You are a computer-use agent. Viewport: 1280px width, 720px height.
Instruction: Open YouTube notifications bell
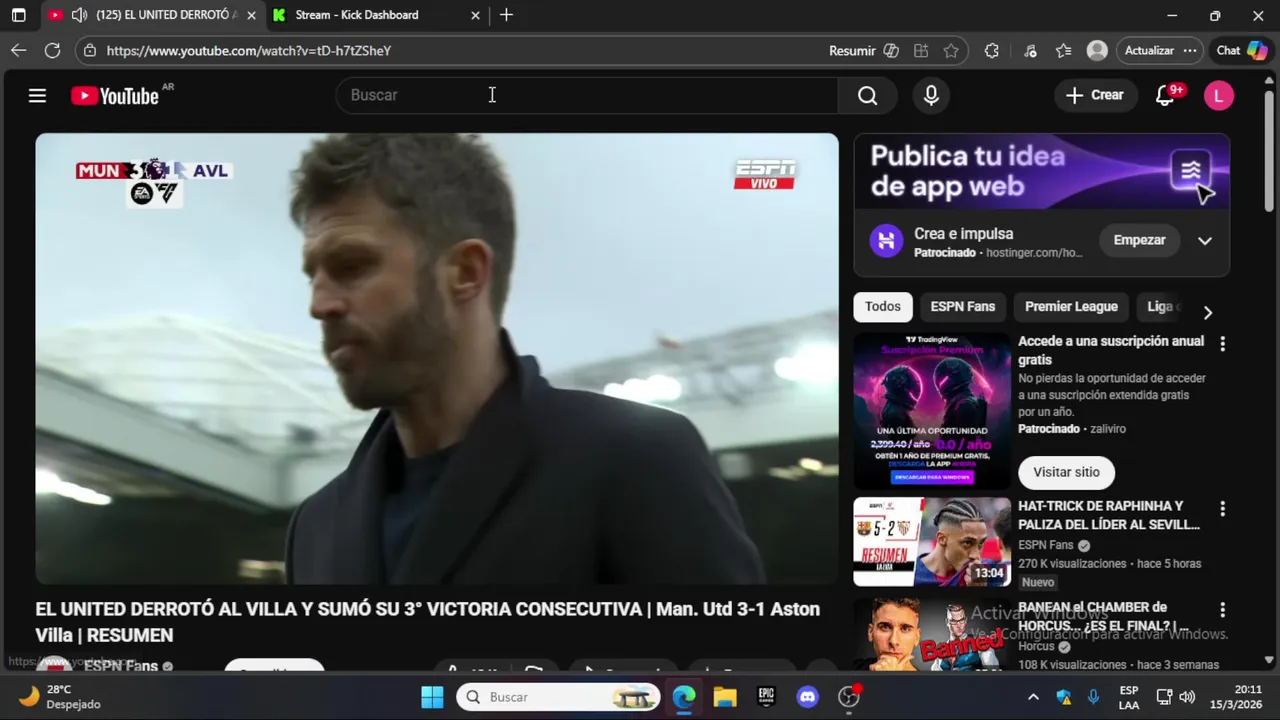tap(1166, 95)
